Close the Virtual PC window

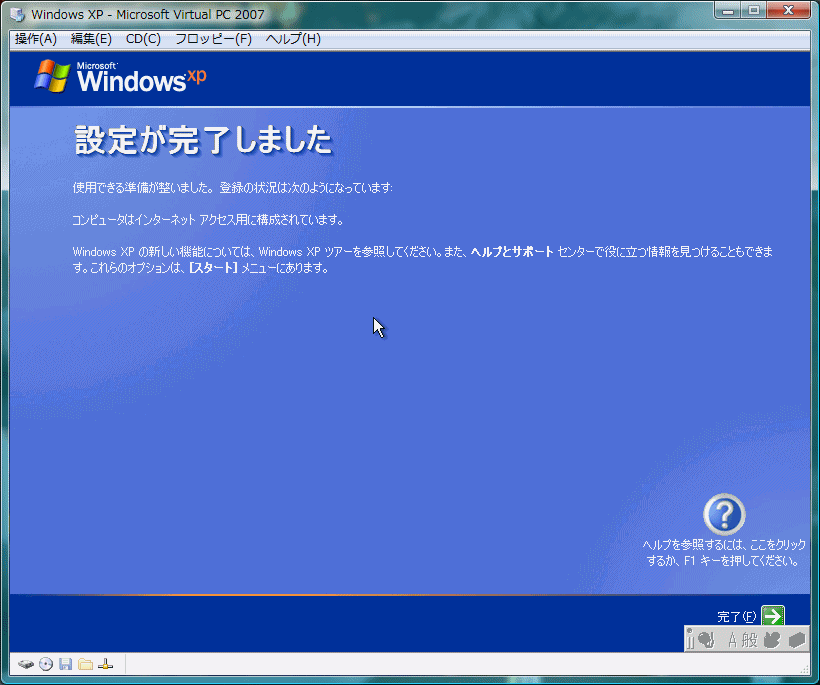click(x=789, y=10)
